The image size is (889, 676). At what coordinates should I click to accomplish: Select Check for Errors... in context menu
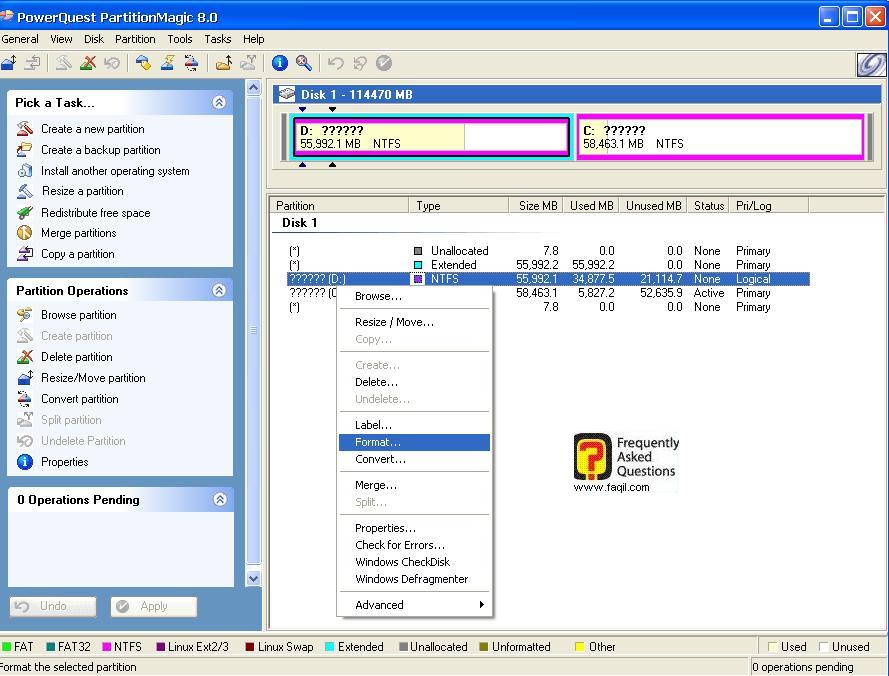coord(399,545)
